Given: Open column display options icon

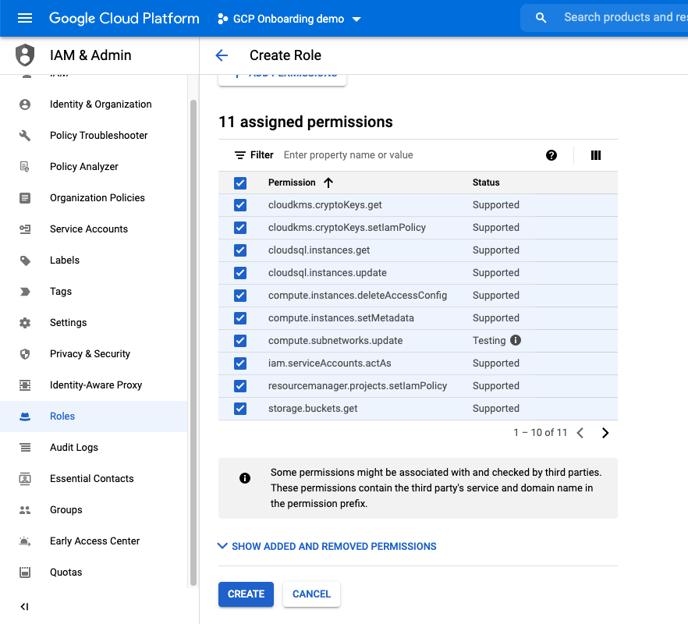Looking at the screenshot, I should [595, 155].
